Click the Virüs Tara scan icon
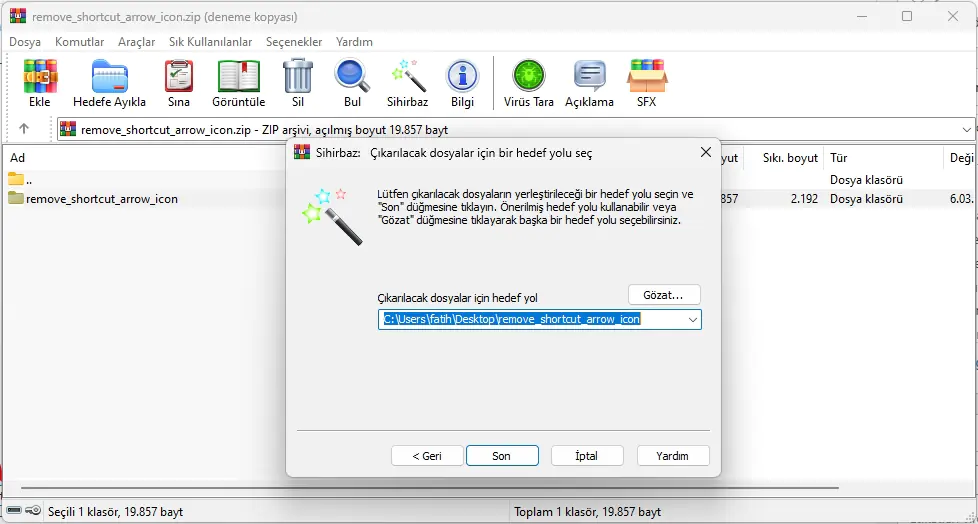978x524 pixels. pyautogui.click(x=529, y=76)
